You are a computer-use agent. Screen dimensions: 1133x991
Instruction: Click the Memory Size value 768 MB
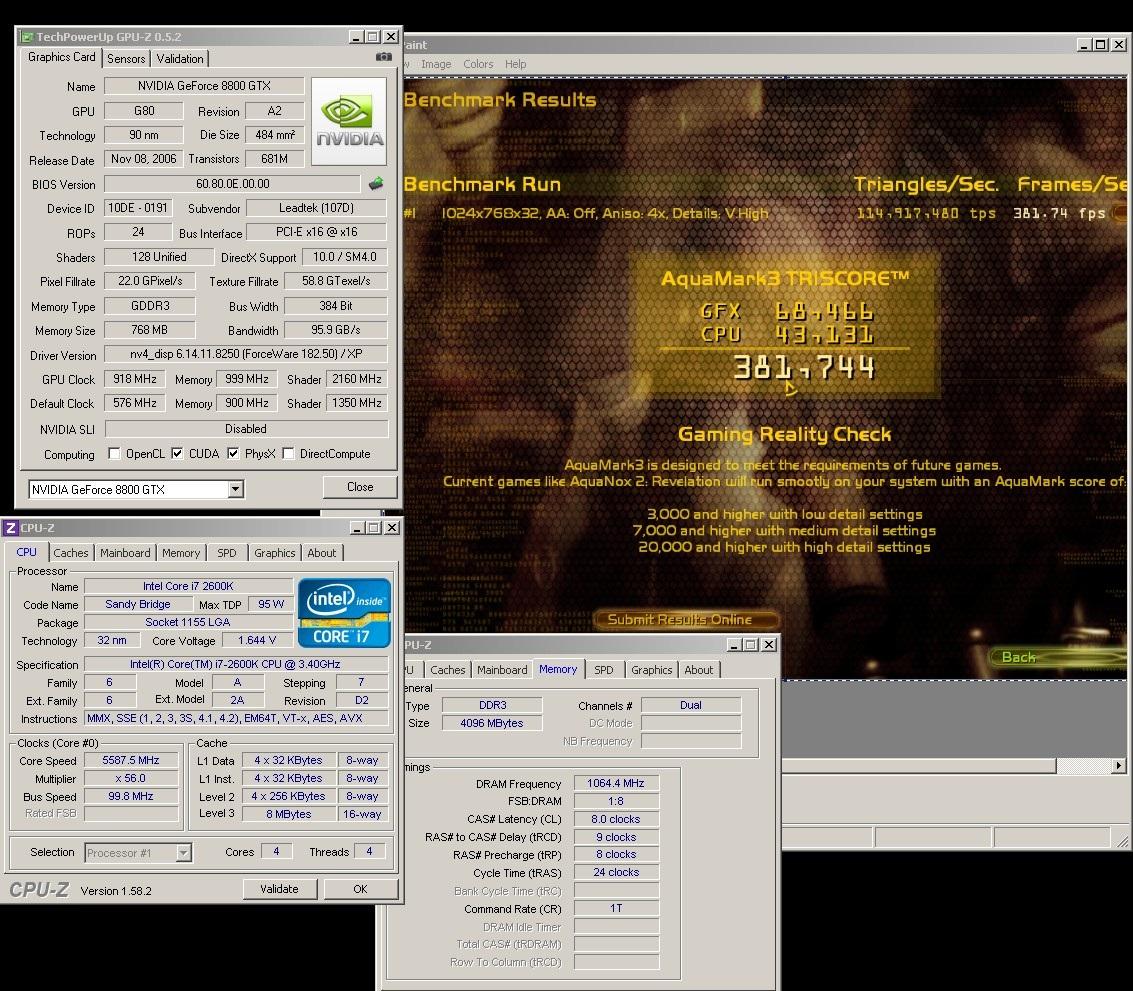coord(150,330)
